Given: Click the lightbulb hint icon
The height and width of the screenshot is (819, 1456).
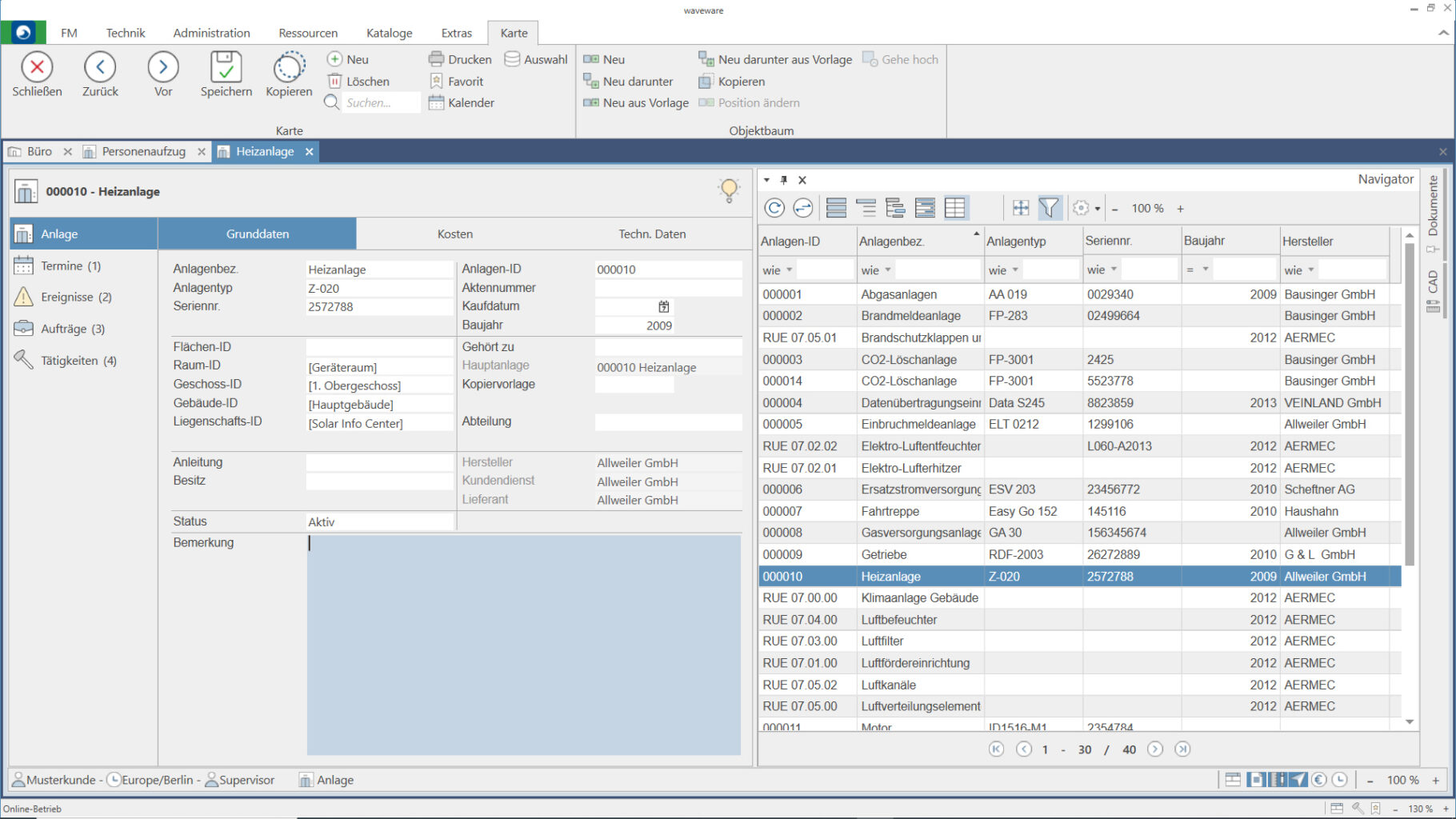Looking at the screenshot, I should 729,190.
